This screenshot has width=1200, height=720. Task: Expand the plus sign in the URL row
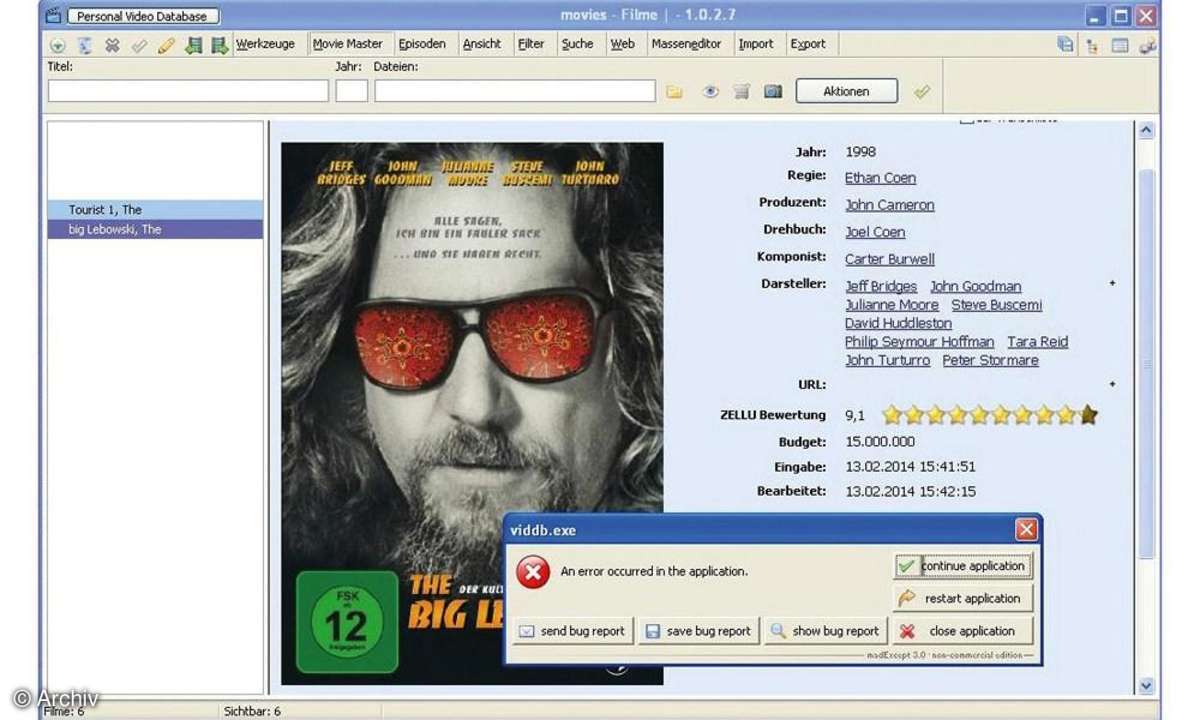[x=1112, y=384]
